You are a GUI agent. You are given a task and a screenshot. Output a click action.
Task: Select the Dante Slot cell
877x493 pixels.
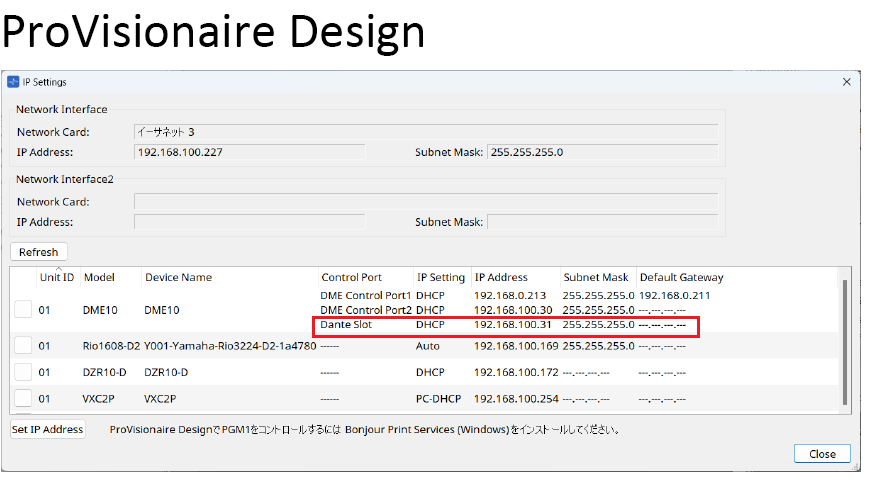[x=346, y=325]
